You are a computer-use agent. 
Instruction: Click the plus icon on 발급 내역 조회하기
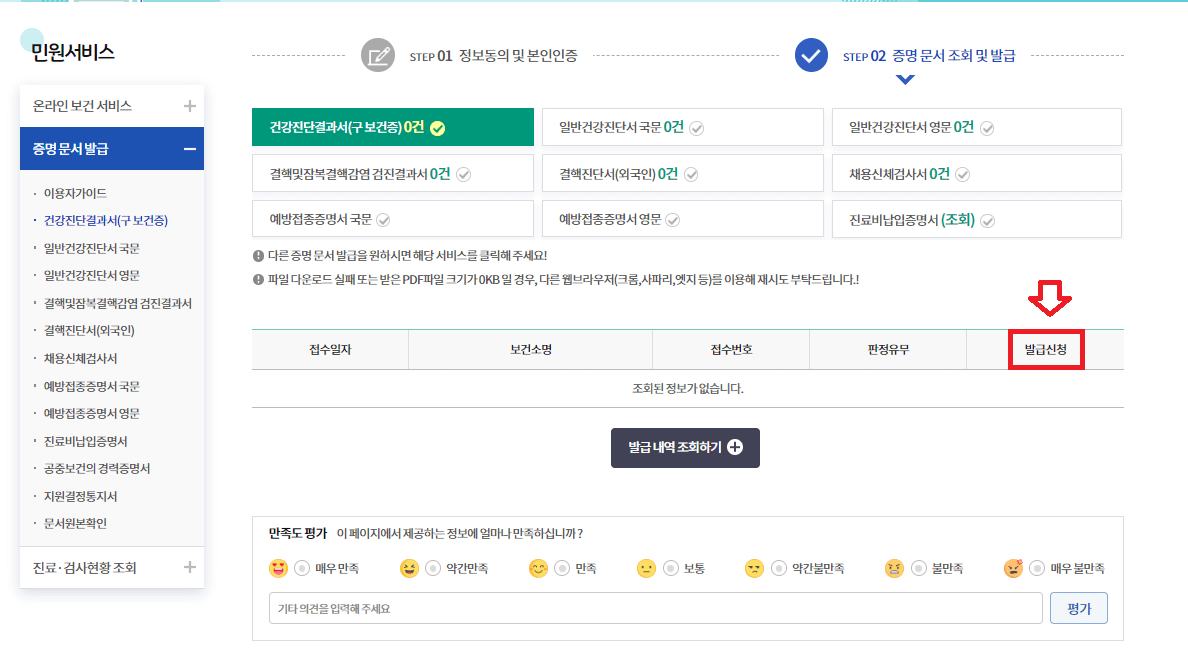(x=735, y=448)
